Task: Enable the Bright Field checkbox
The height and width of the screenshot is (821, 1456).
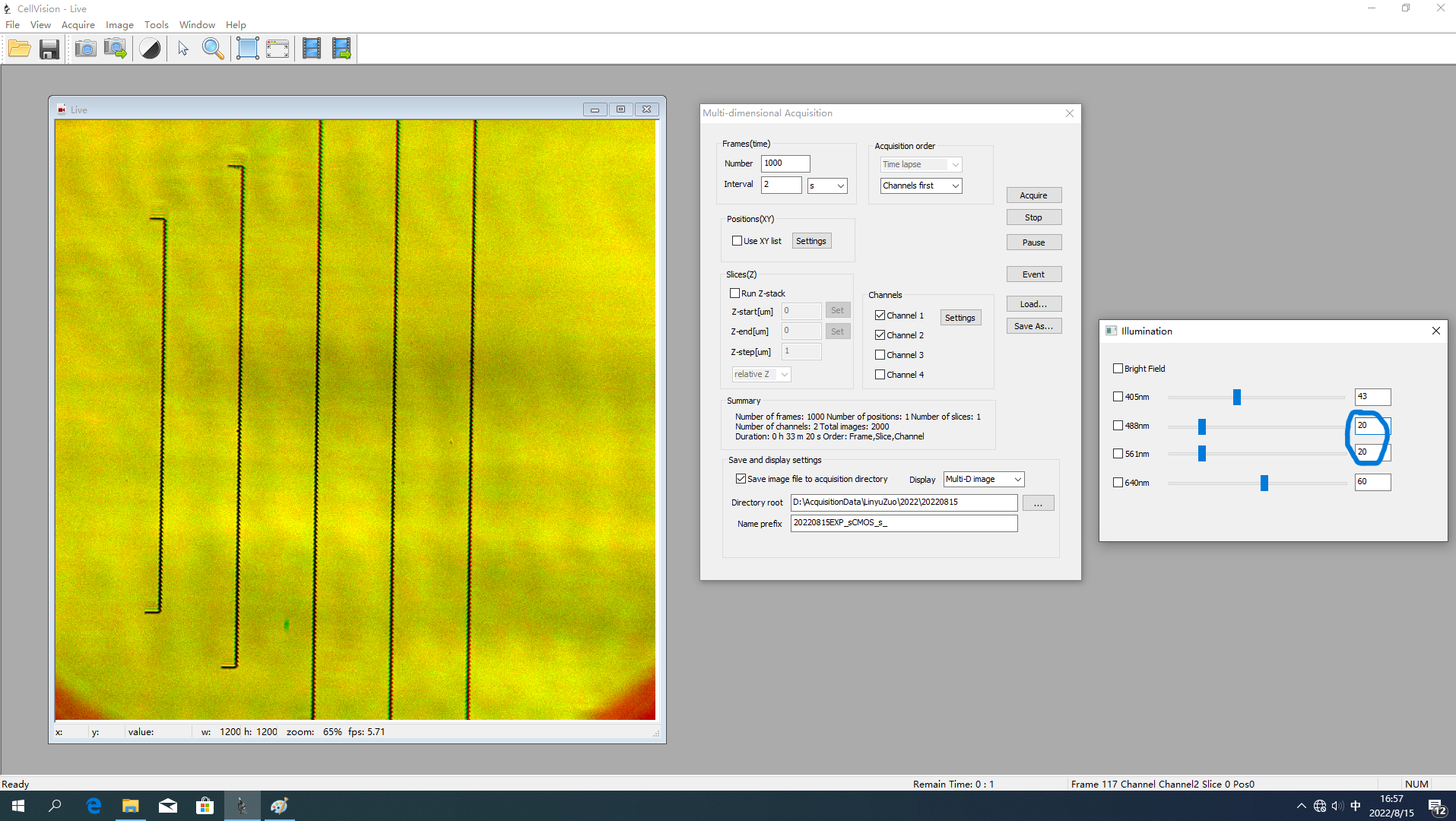Action: coord(1118,369)
